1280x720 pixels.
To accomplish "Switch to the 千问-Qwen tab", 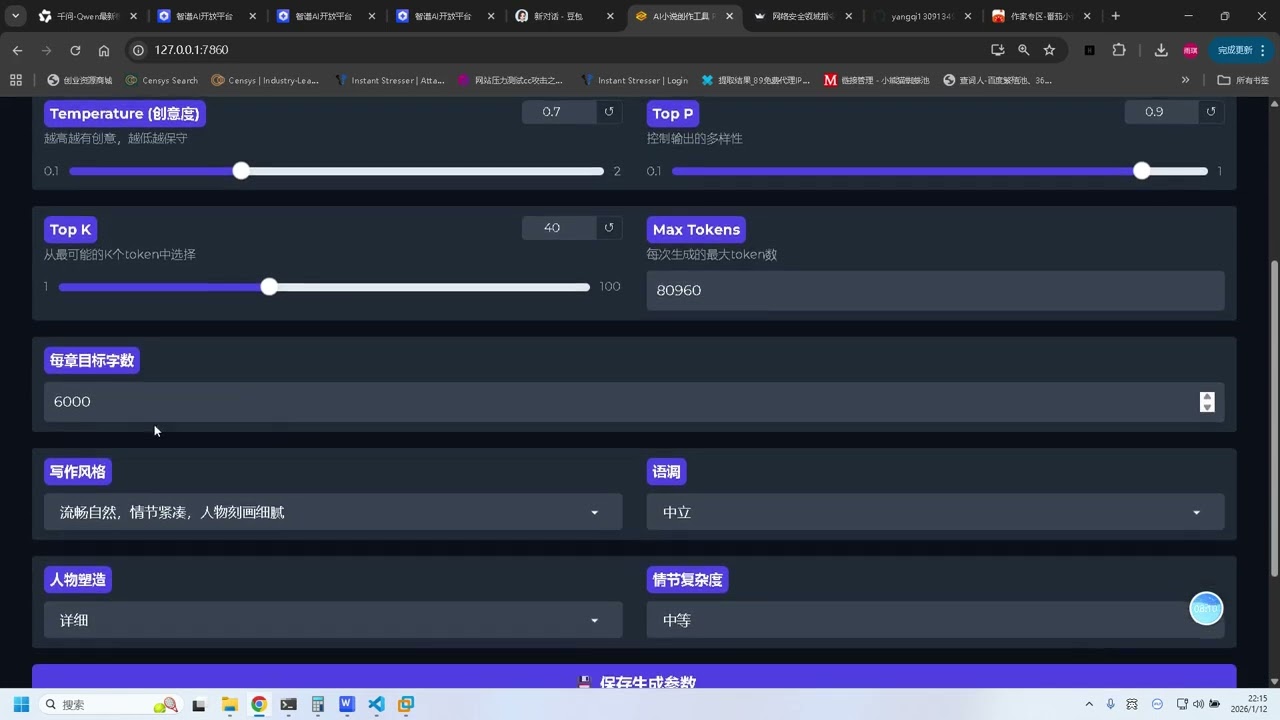I will [86, 16].
